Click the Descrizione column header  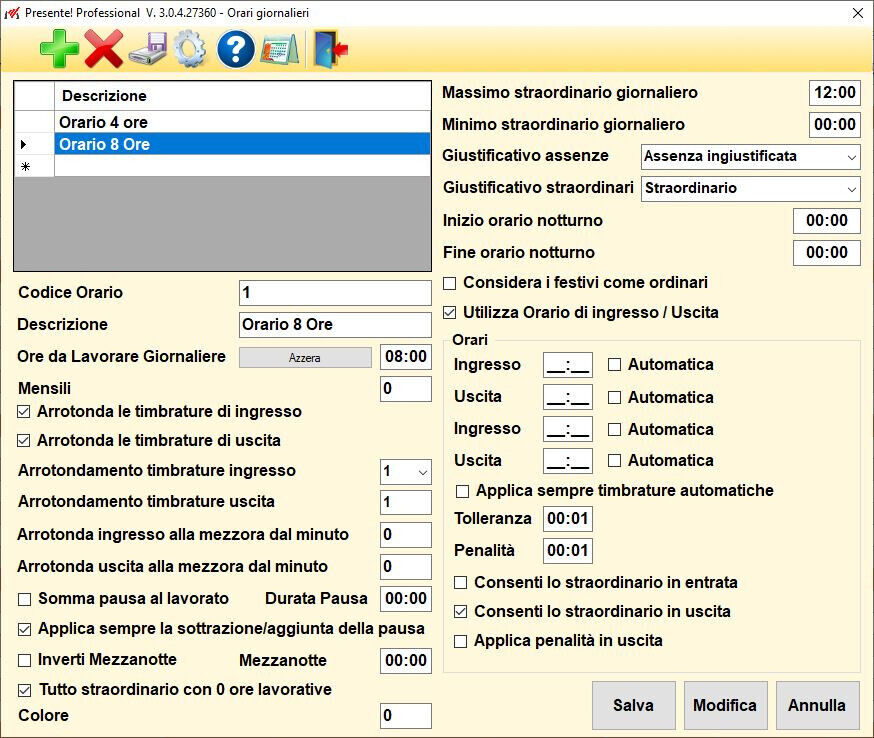[x=242, y=96]
